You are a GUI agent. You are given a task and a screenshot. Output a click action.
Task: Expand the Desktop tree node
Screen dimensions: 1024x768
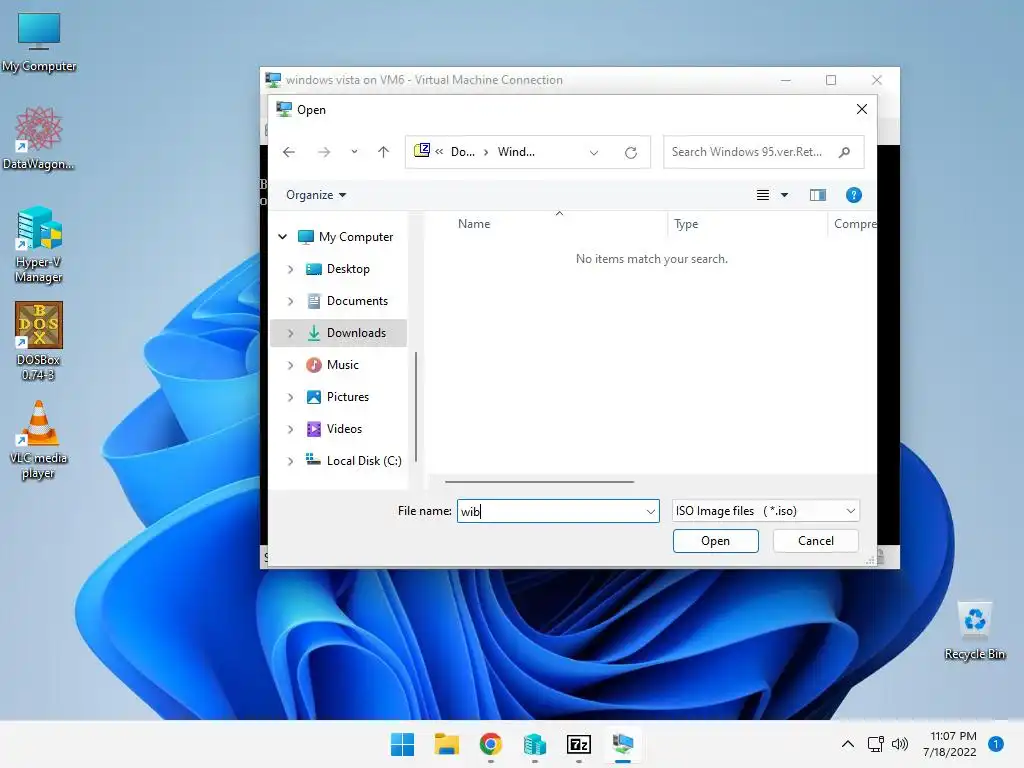point(291,269)
